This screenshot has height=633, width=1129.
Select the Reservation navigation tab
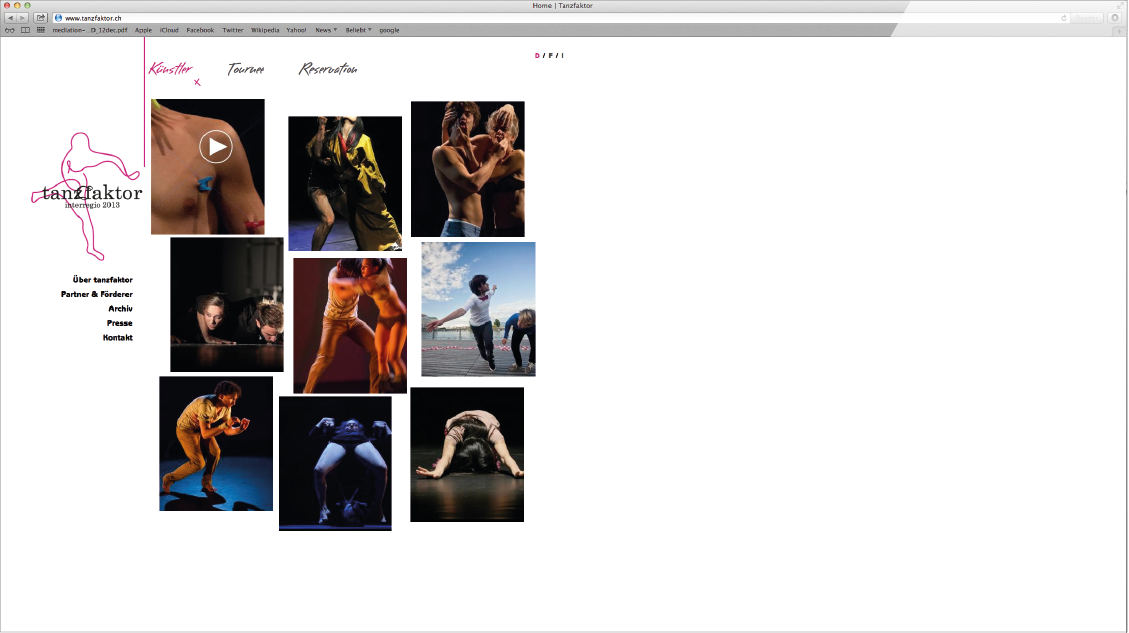[x=328, y=69]
